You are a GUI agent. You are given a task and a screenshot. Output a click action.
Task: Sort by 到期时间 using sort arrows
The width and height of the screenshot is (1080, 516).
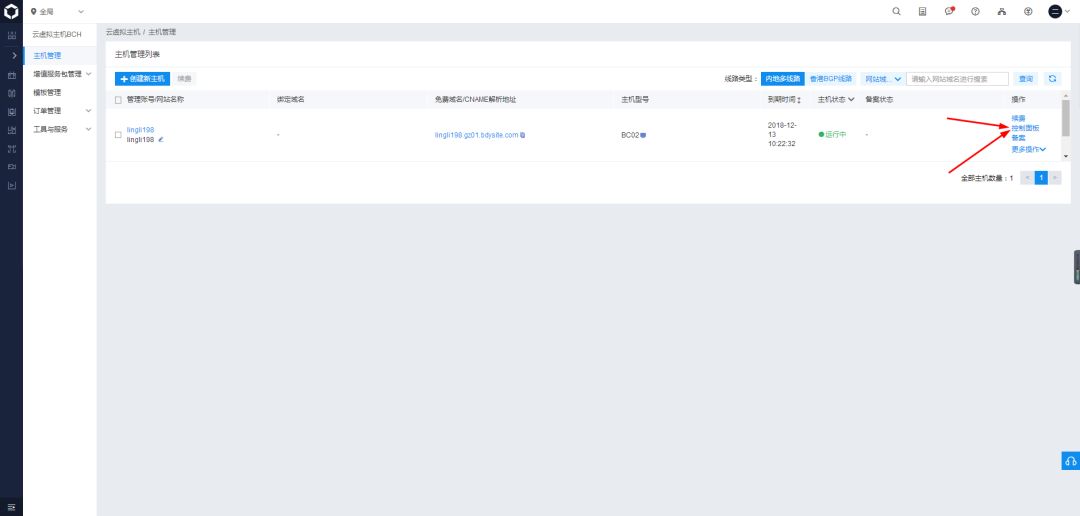[x=799, y=100]
